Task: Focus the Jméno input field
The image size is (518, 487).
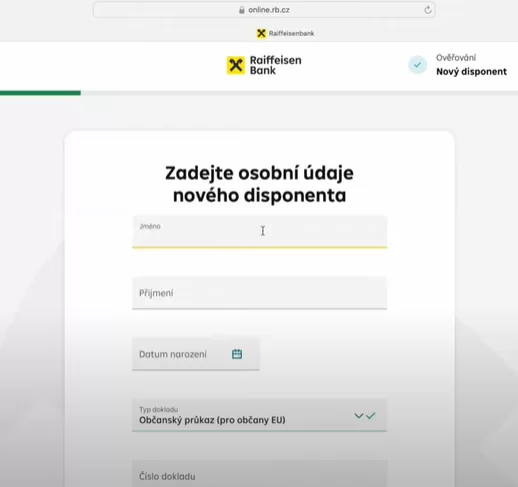Action: (259, 232)
